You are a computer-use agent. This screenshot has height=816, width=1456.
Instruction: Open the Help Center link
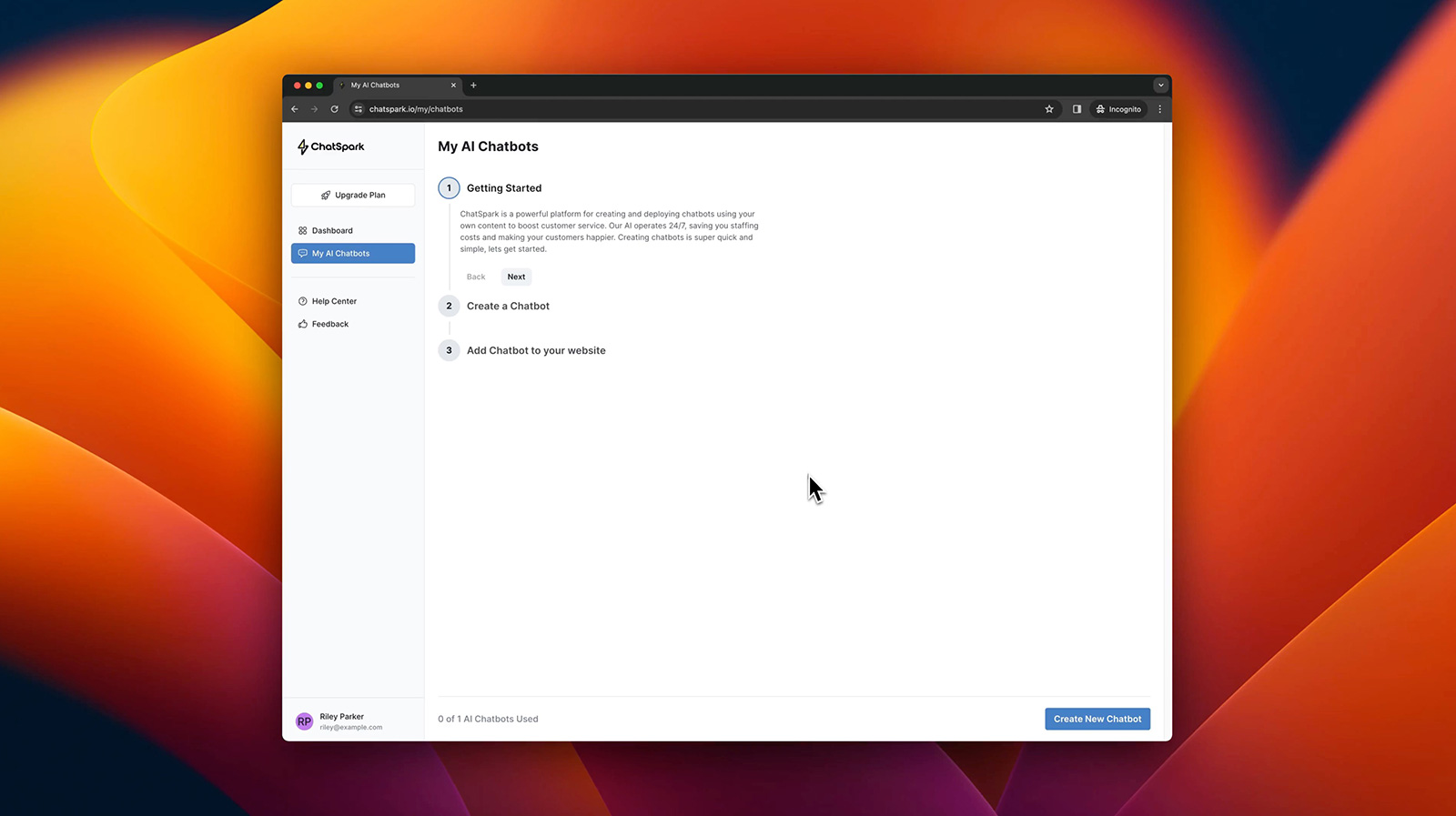click(x=334, y=301)
